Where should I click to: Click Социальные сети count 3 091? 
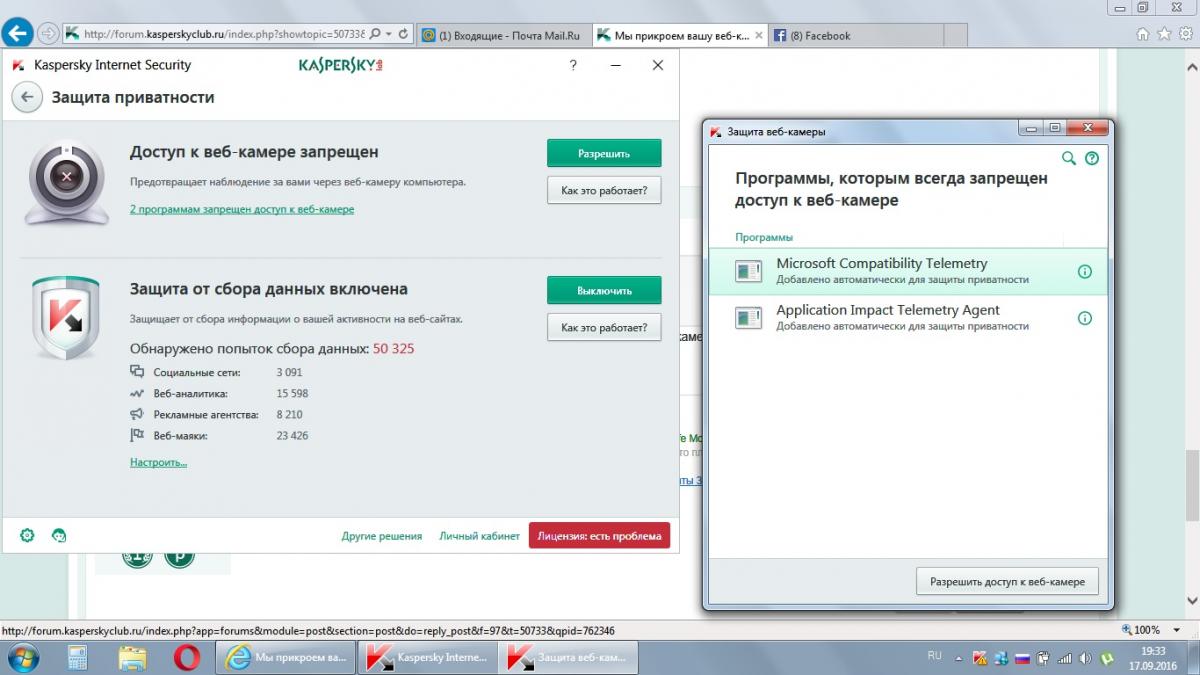[x=291, y=372]
